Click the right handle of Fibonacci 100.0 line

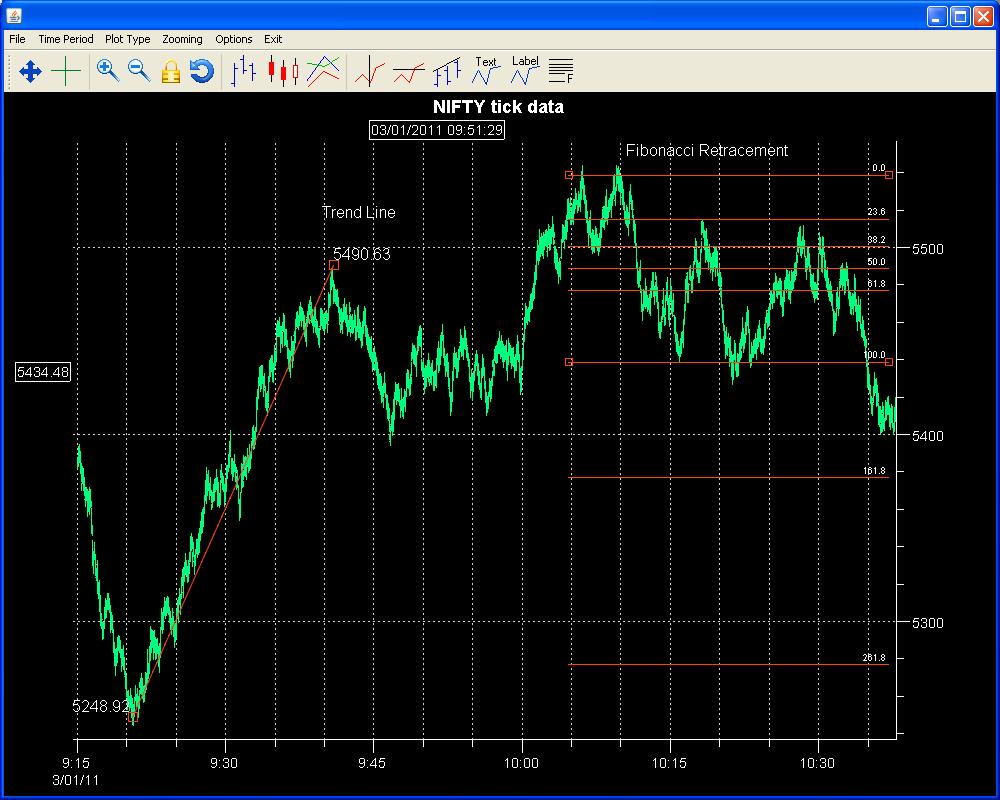click(888, 362)
